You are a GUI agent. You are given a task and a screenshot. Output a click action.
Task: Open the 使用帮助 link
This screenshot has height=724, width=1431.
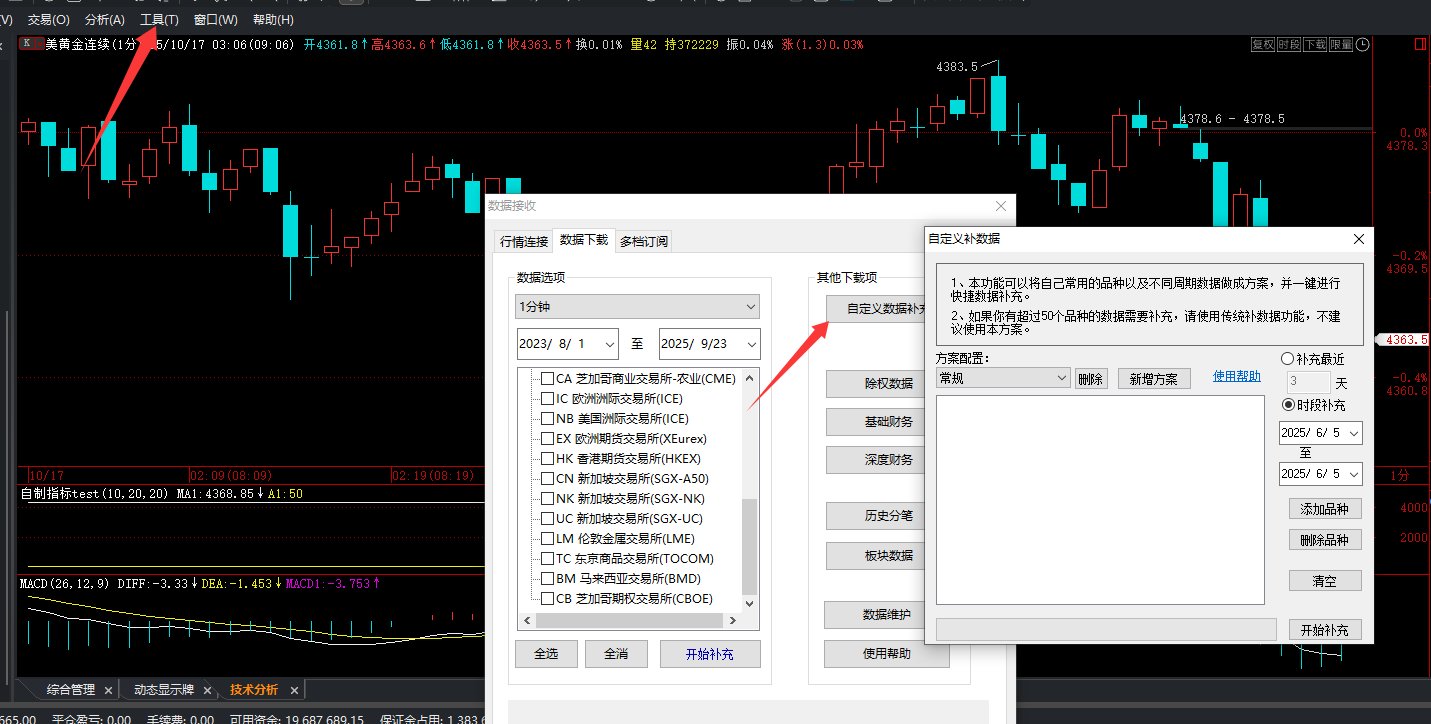1236,377
